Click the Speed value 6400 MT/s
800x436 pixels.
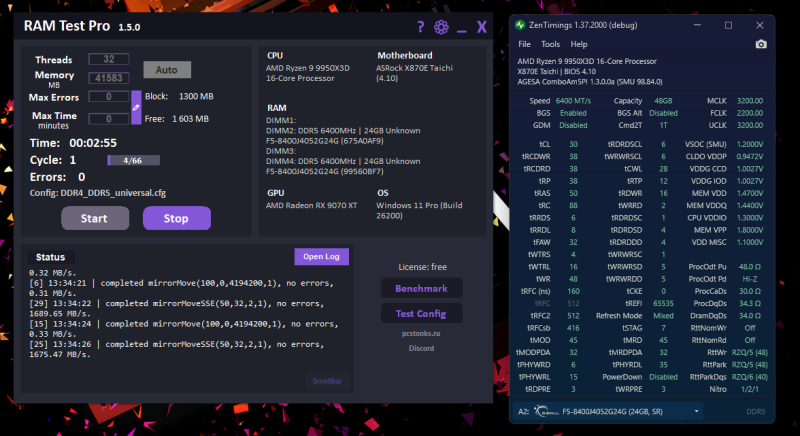click(573, 101)
